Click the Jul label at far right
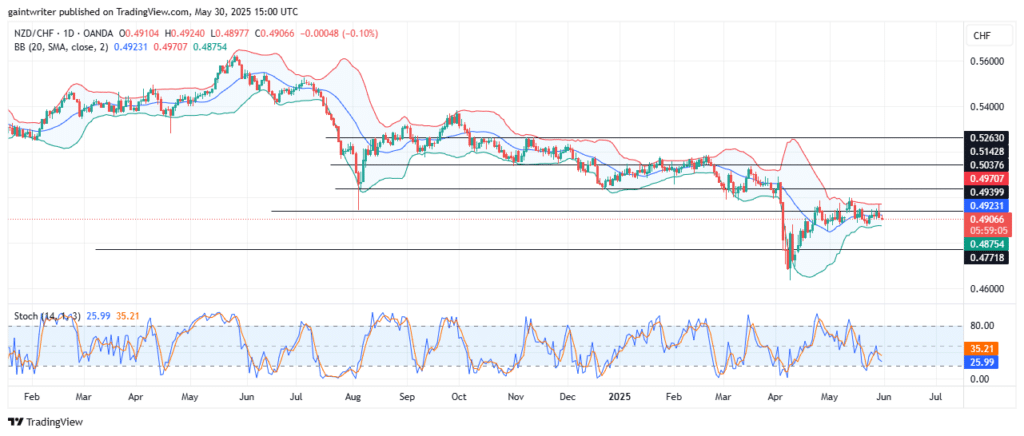The width and height of the screenshot is (1024, 436). [935, 396]
